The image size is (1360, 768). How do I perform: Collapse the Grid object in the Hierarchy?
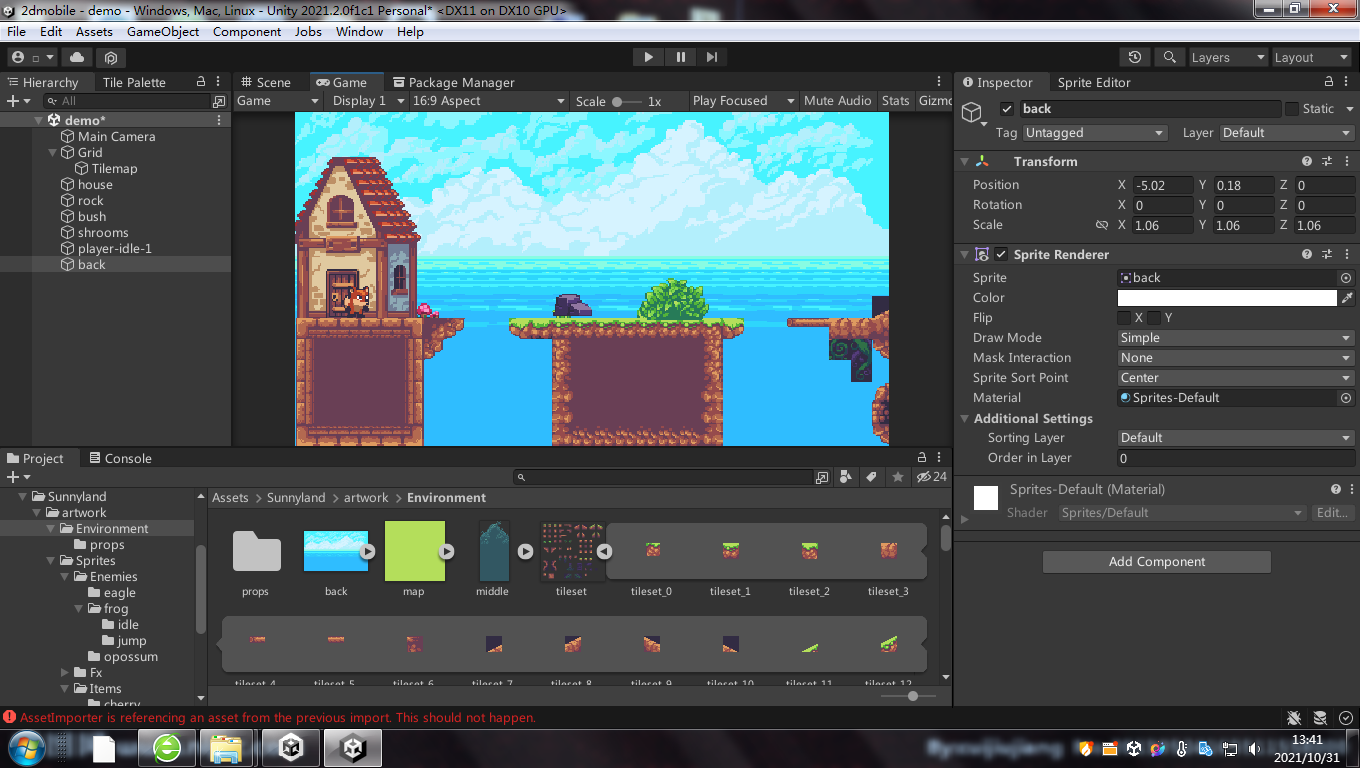point(53,152)
